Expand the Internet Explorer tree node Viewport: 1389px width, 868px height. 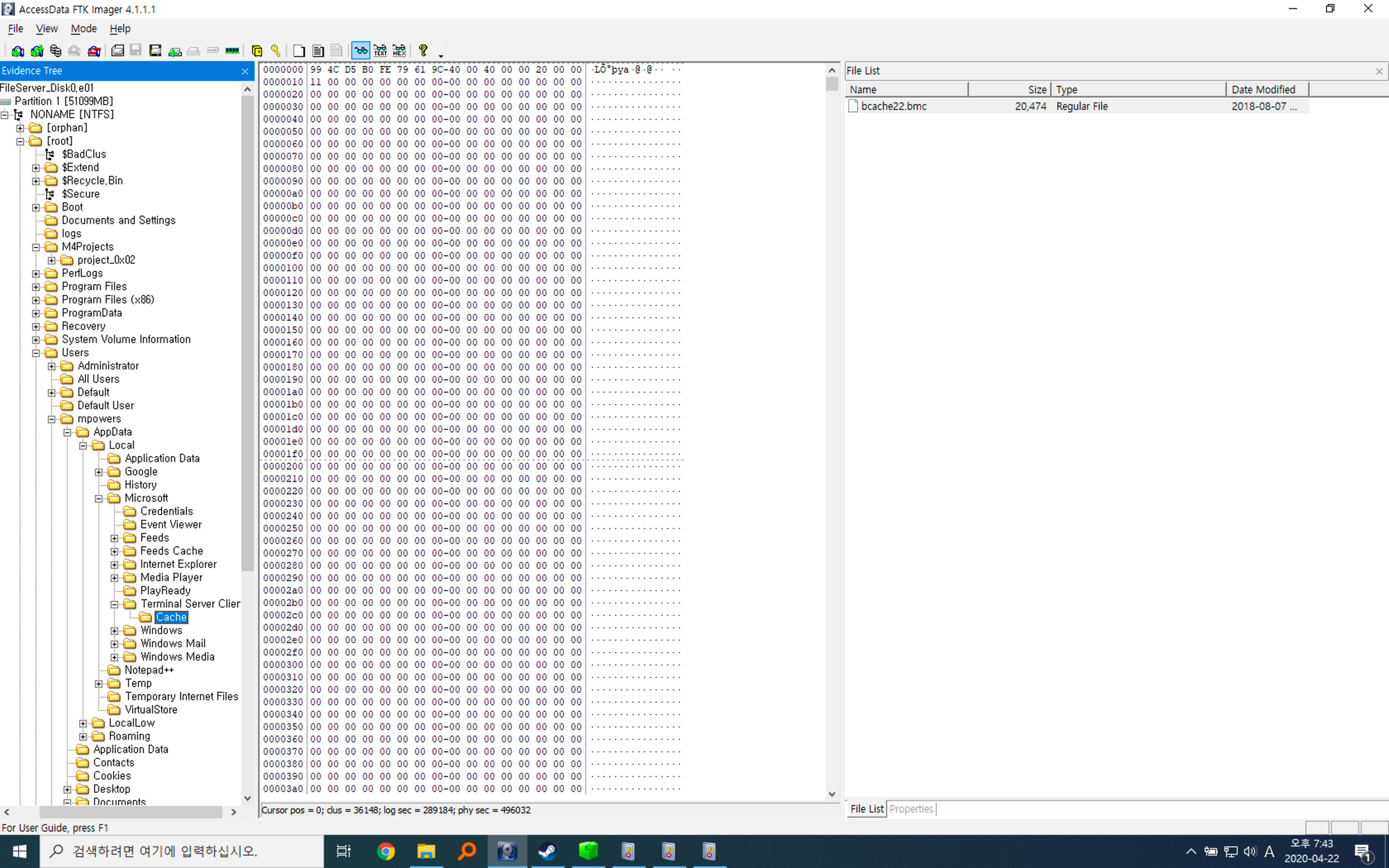tap(115, 565)
